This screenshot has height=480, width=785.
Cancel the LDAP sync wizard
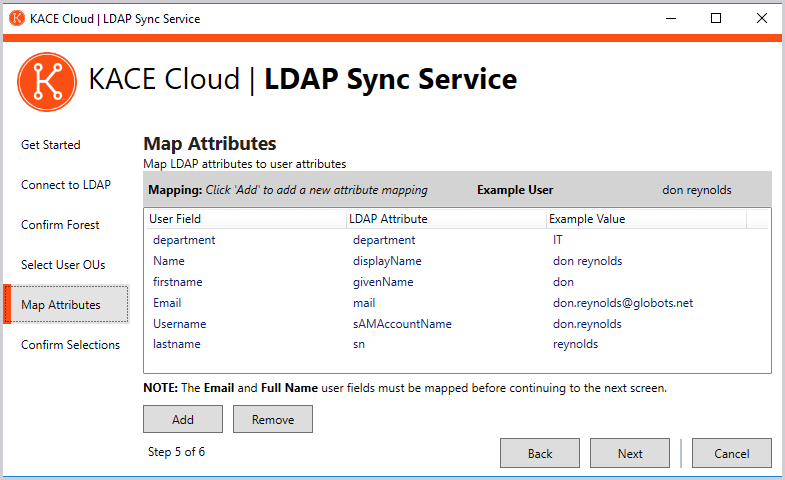[x=731, y=453]
